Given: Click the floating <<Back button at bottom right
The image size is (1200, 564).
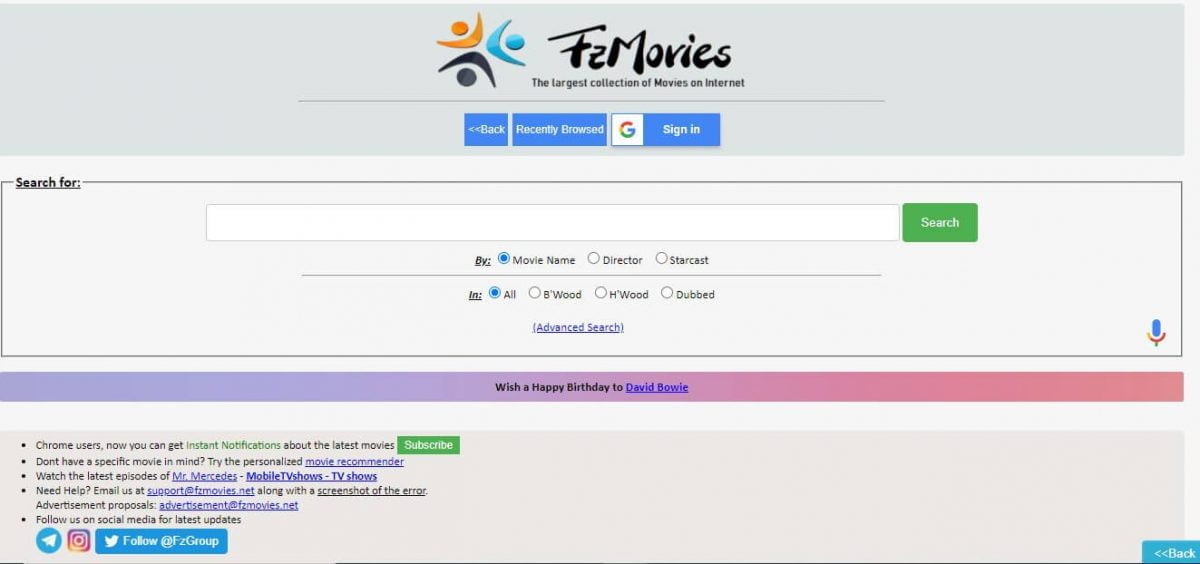Looking at the screenshot, I should [x=1171, y=552].
